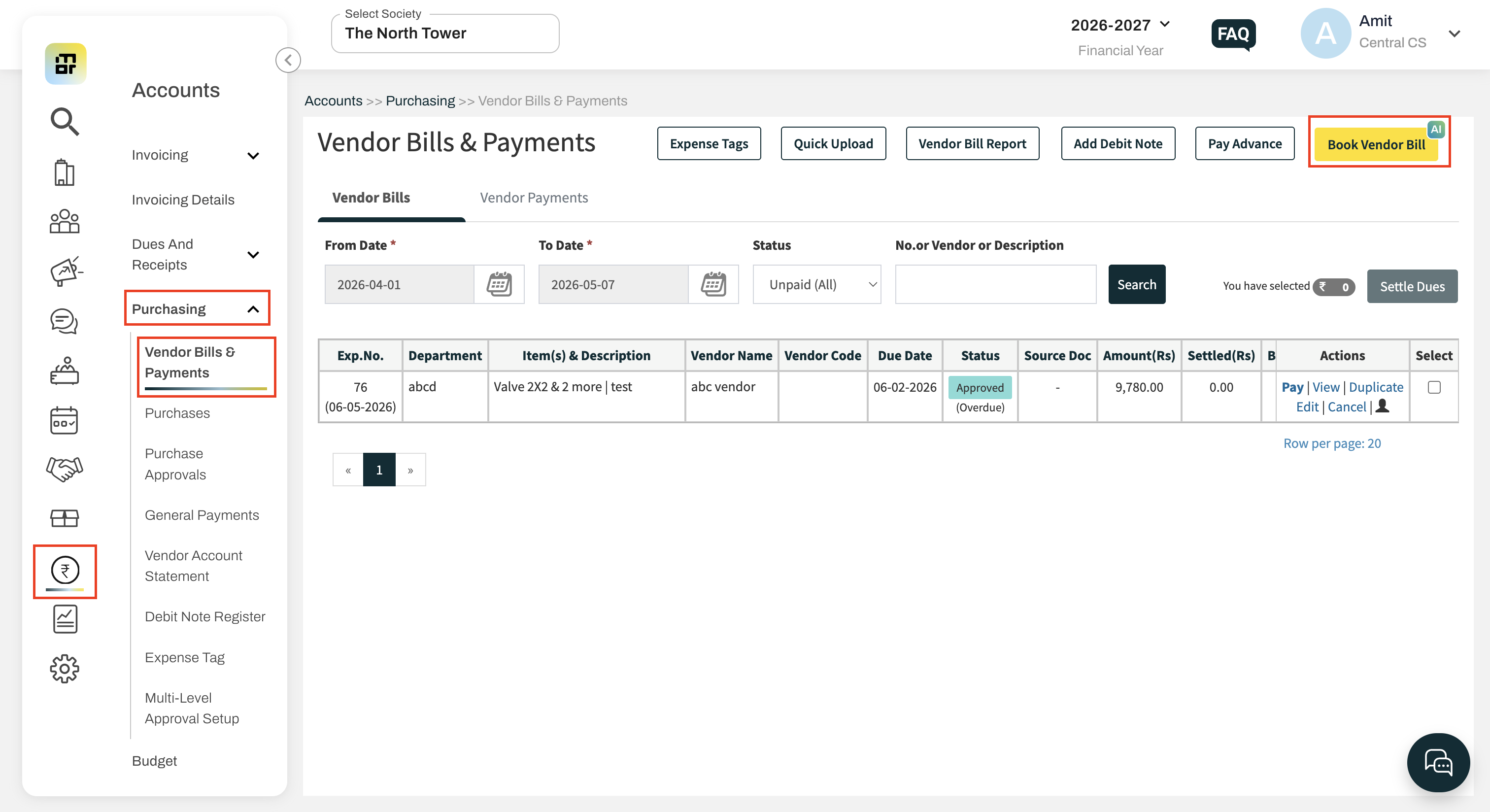This screenshot has width=1490, height=812.
Task: Click the Expense Tags button
Action: [x=709, y=143]
